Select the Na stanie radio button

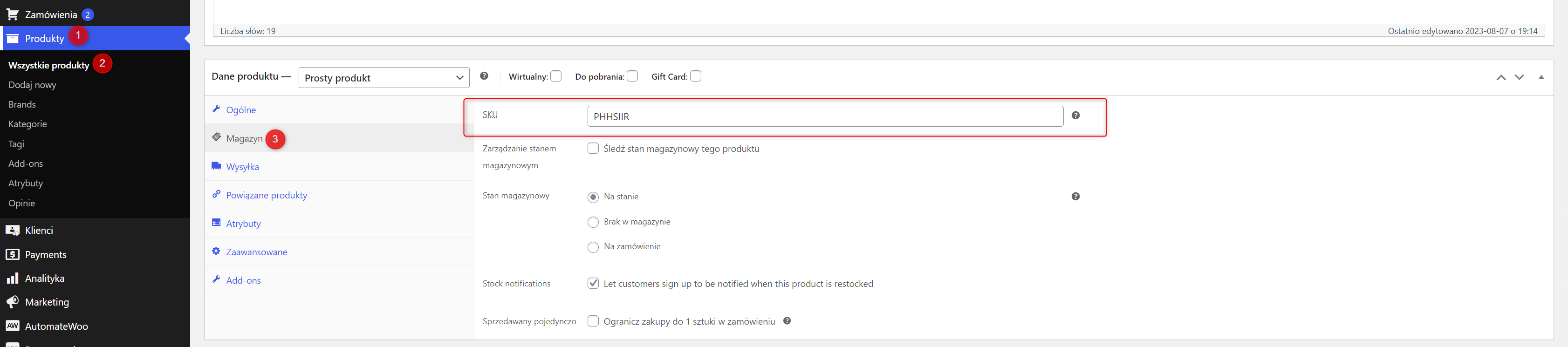point(593,197)
